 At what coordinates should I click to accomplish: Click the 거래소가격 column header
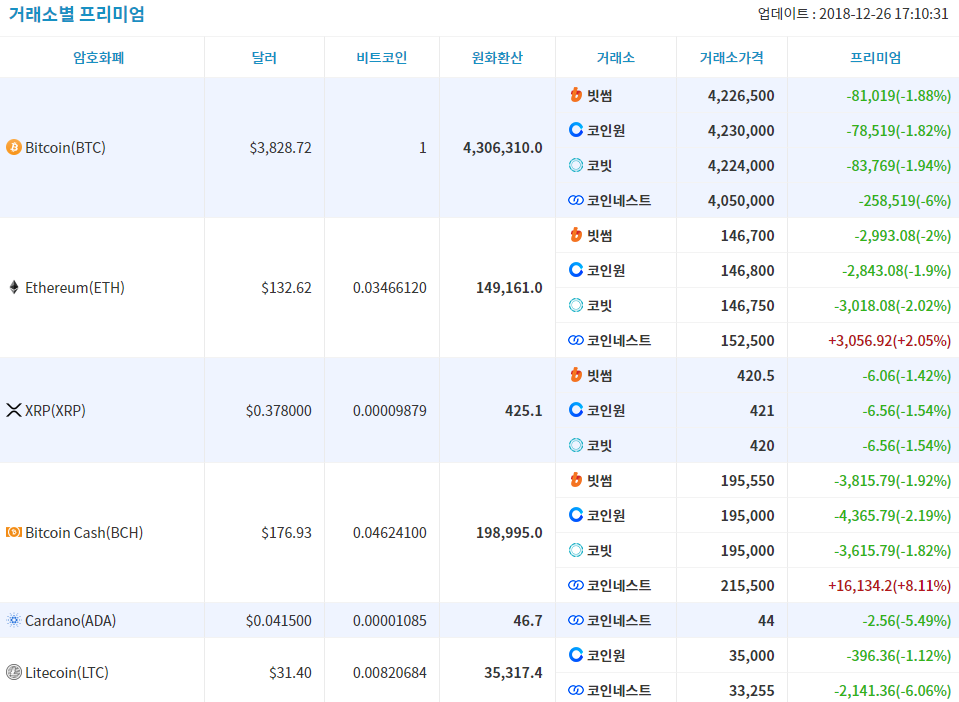pos(731,57)
